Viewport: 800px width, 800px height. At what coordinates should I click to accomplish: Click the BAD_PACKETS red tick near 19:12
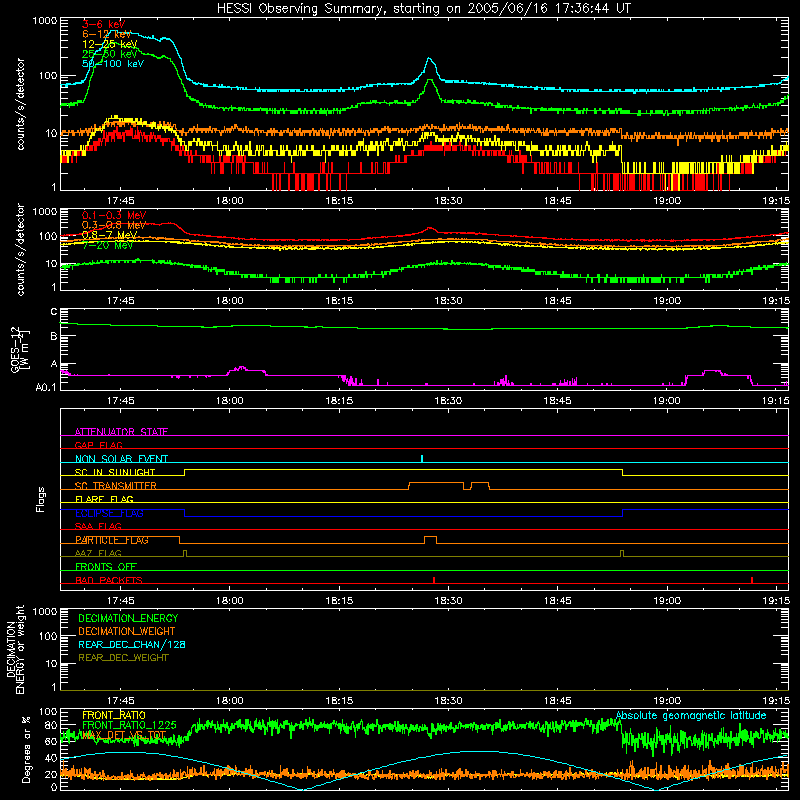[x=752, y=580]
